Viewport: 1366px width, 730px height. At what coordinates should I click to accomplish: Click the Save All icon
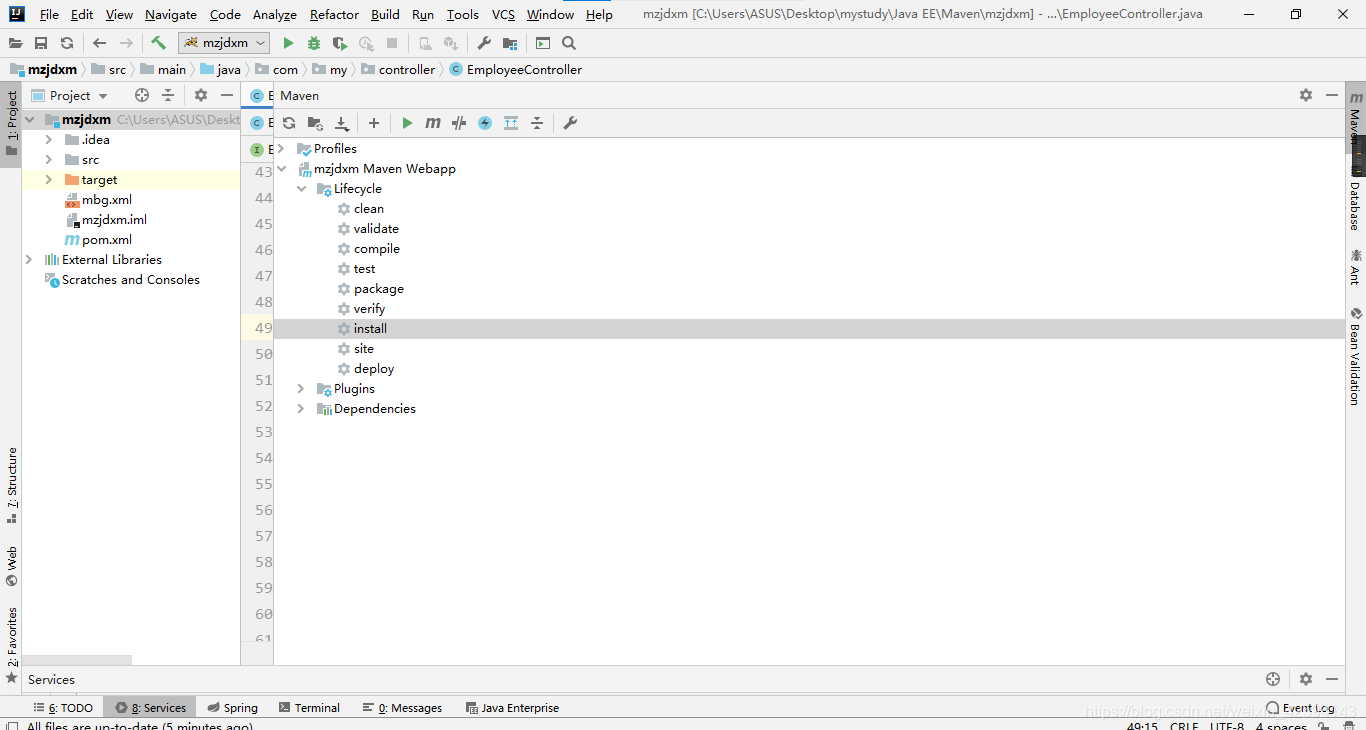pos(41,43)
